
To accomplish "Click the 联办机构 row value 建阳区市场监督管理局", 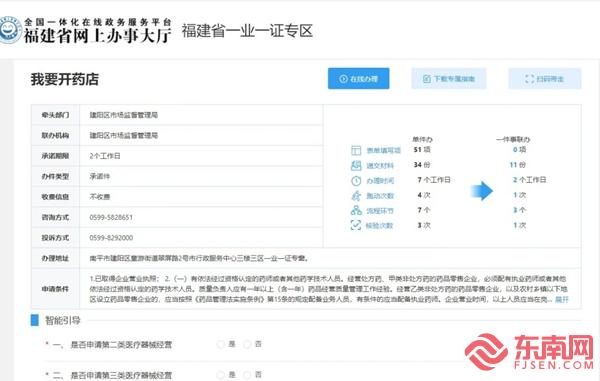I will [x=124, y=135].
